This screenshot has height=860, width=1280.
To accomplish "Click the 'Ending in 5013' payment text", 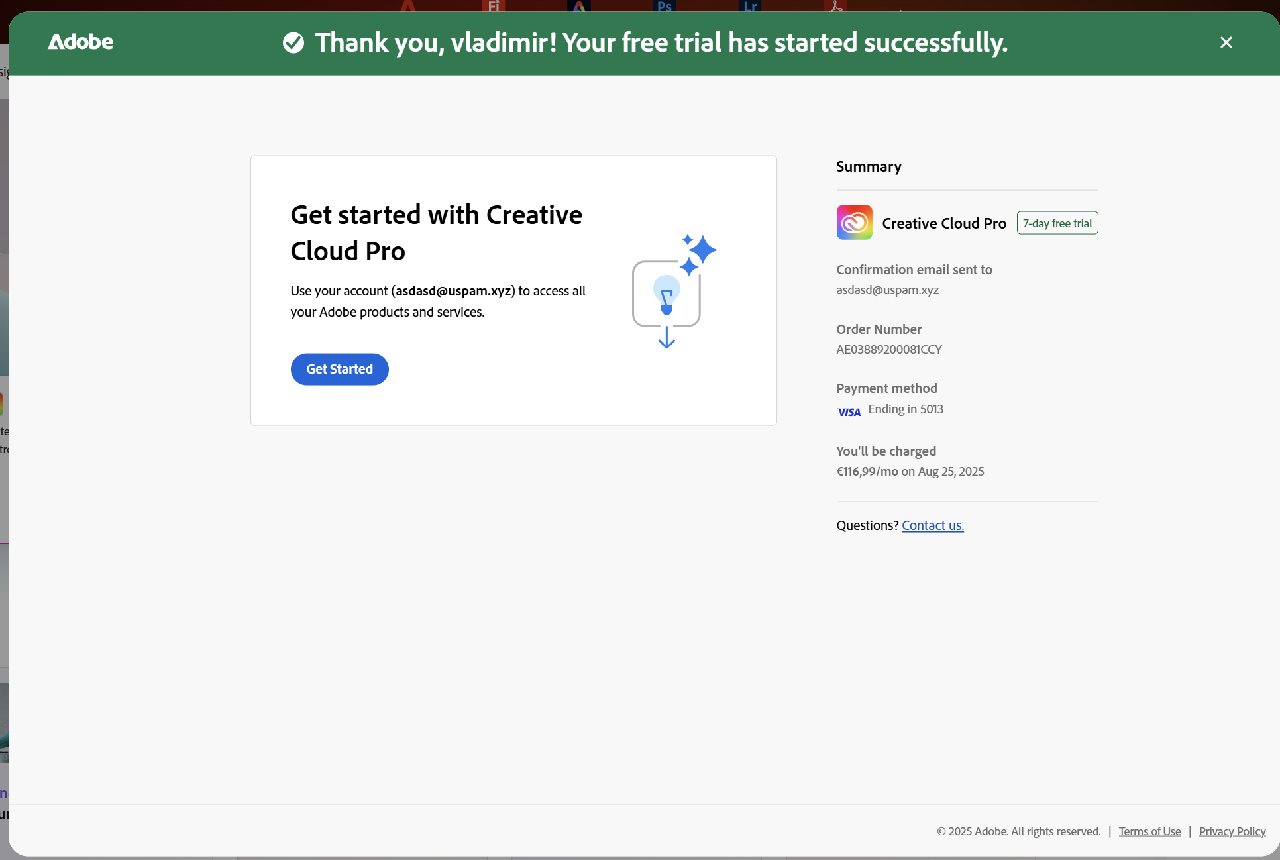I will (x=906, y=409).
